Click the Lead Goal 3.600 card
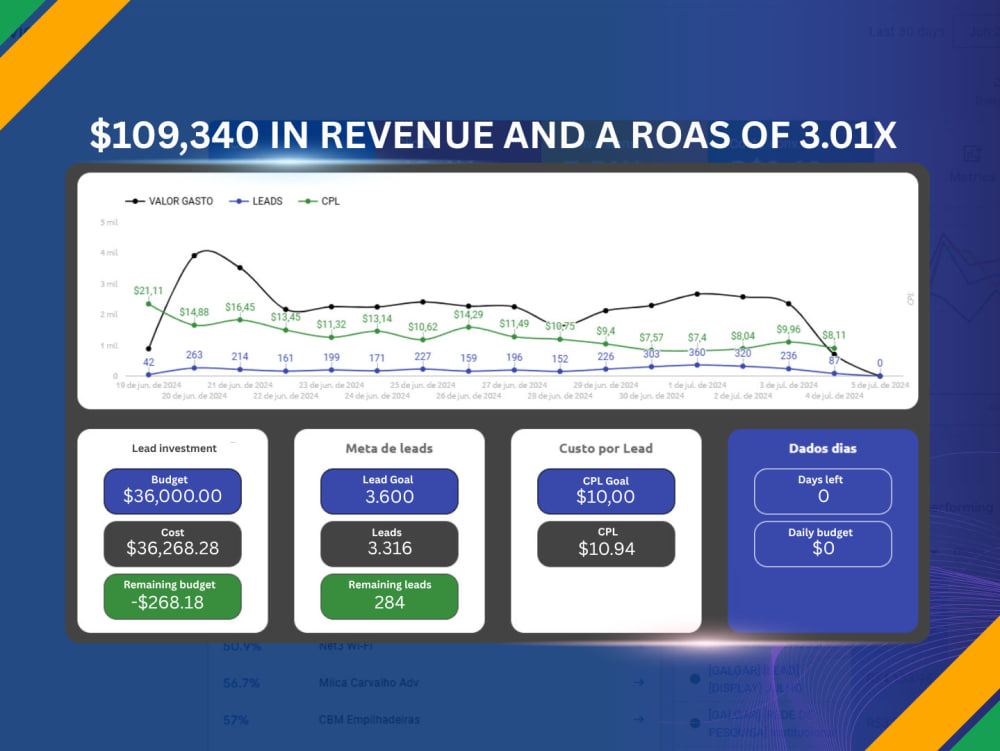The height and width of the screenshot is (751, 1000). pos(389,491)
